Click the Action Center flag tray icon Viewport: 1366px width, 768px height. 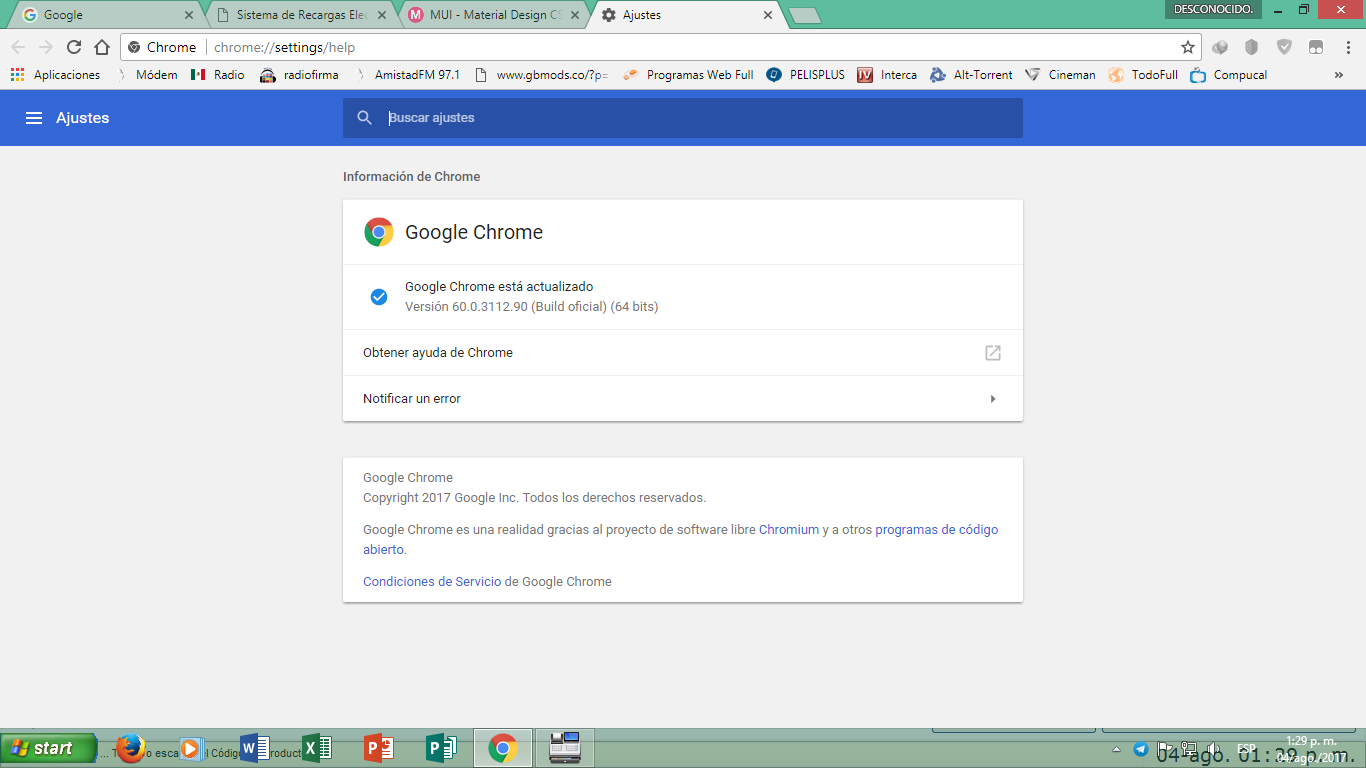[x=1165, y=749]
